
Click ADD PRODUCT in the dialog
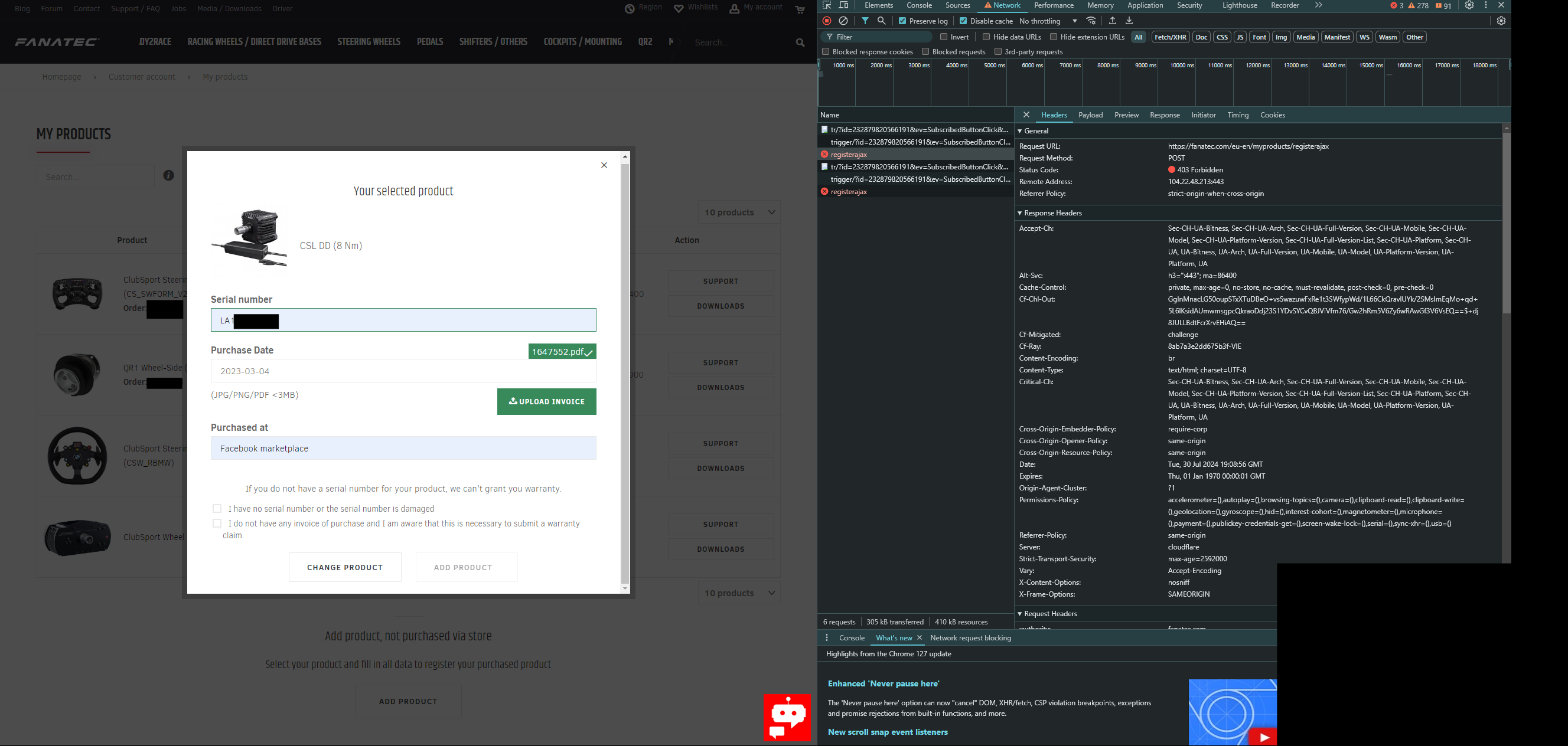point(467,568)
